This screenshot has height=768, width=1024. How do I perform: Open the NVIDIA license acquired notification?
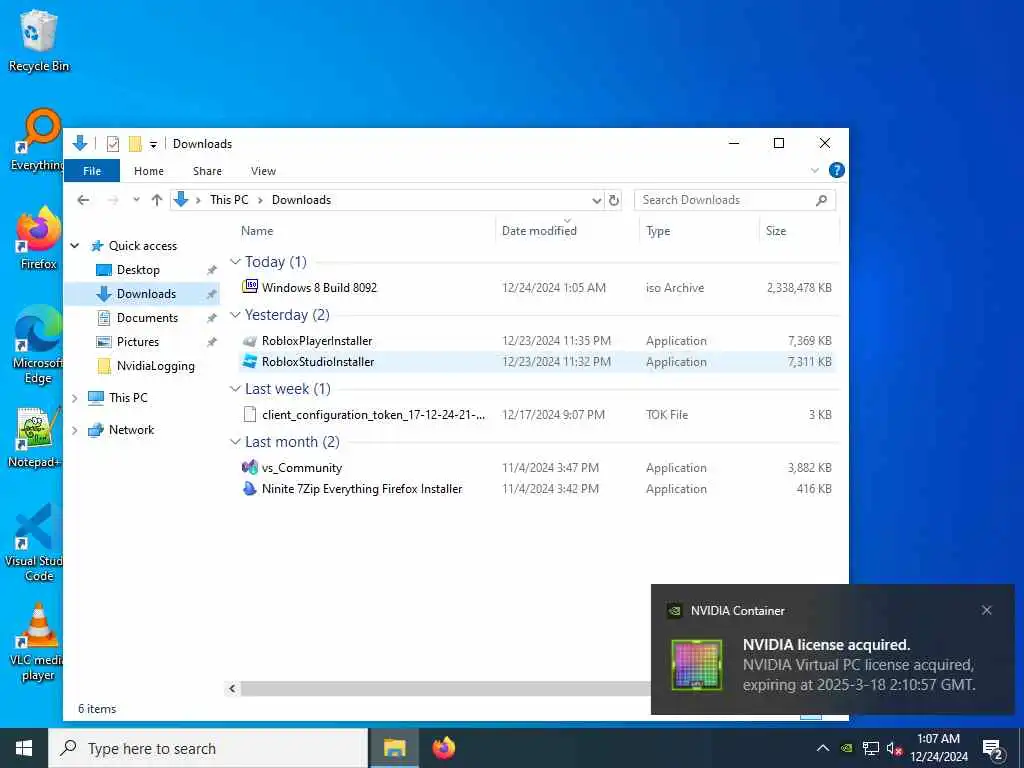pos(833,649)
